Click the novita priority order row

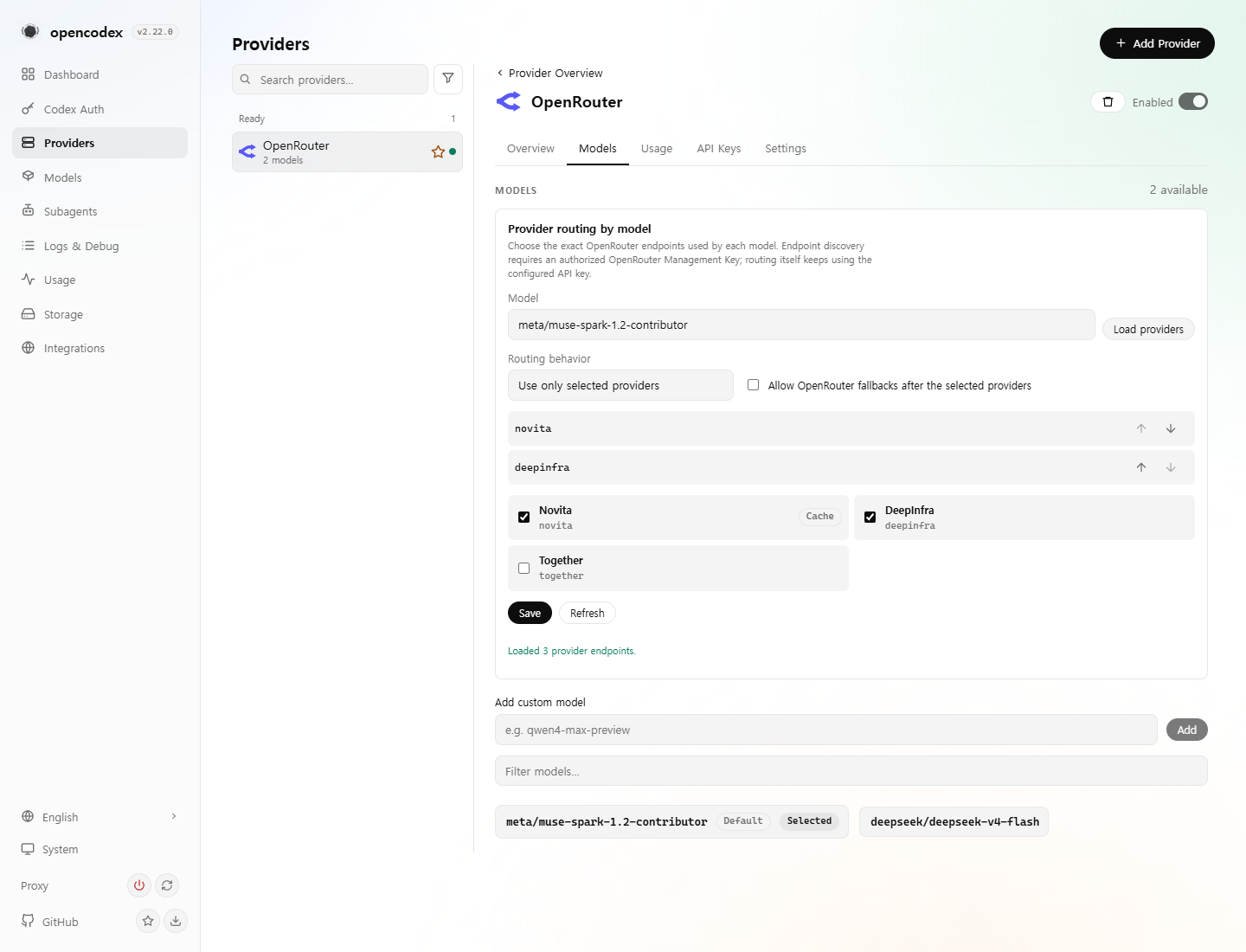click(x=851, y=428)
